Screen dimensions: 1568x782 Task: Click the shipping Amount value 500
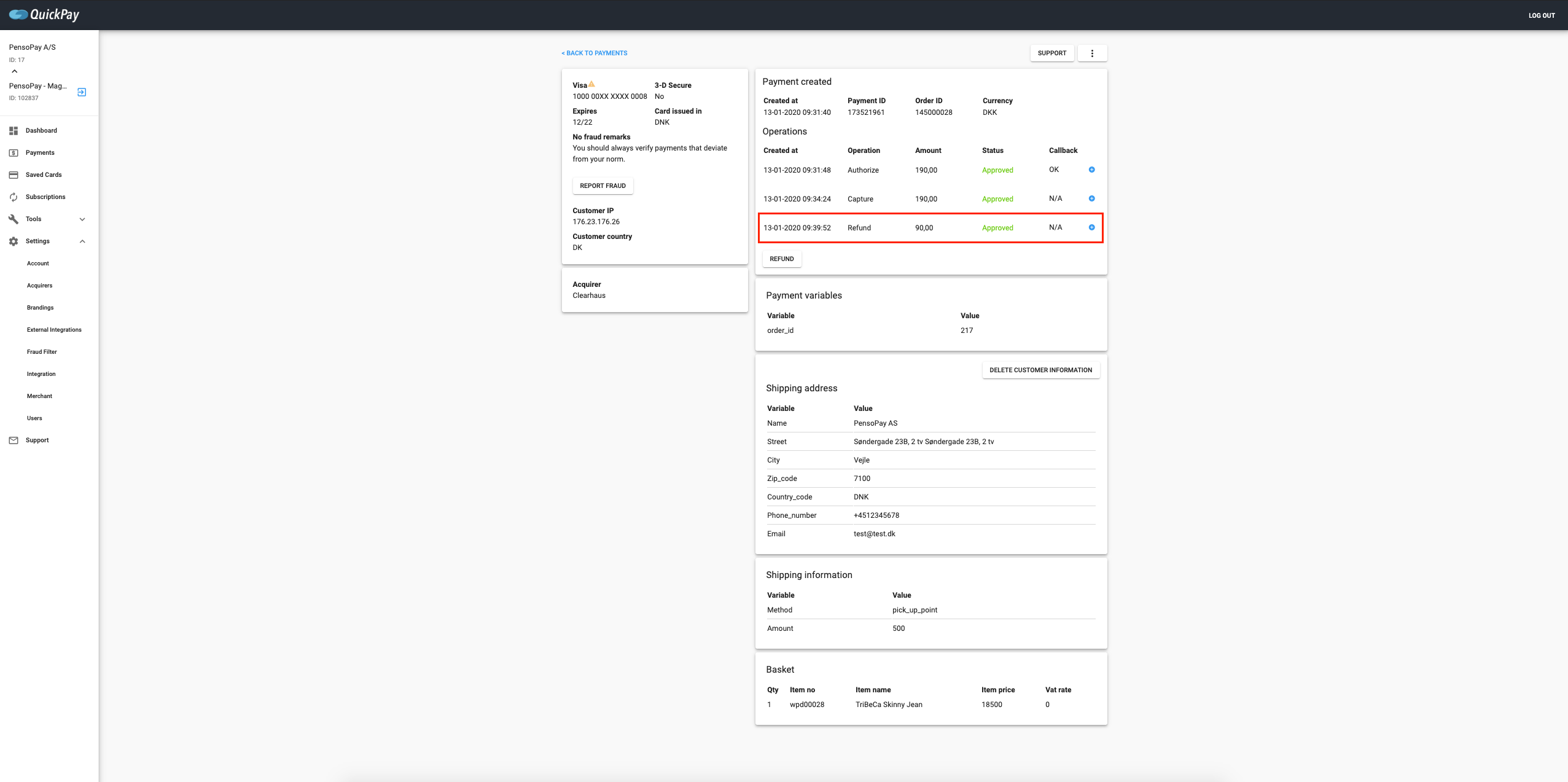pos(899,628)
